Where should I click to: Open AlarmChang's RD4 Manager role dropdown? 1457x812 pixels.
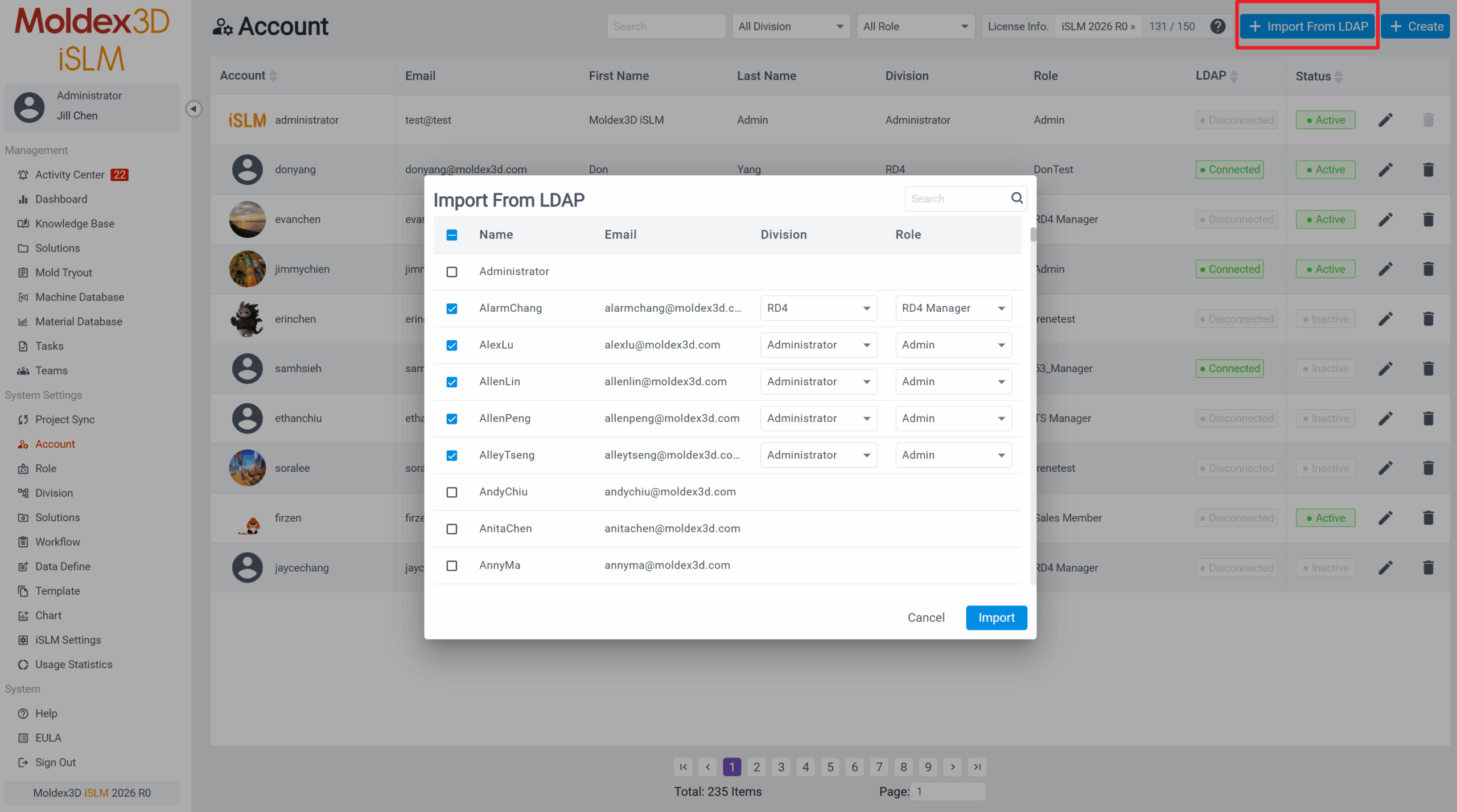point(953,308)
